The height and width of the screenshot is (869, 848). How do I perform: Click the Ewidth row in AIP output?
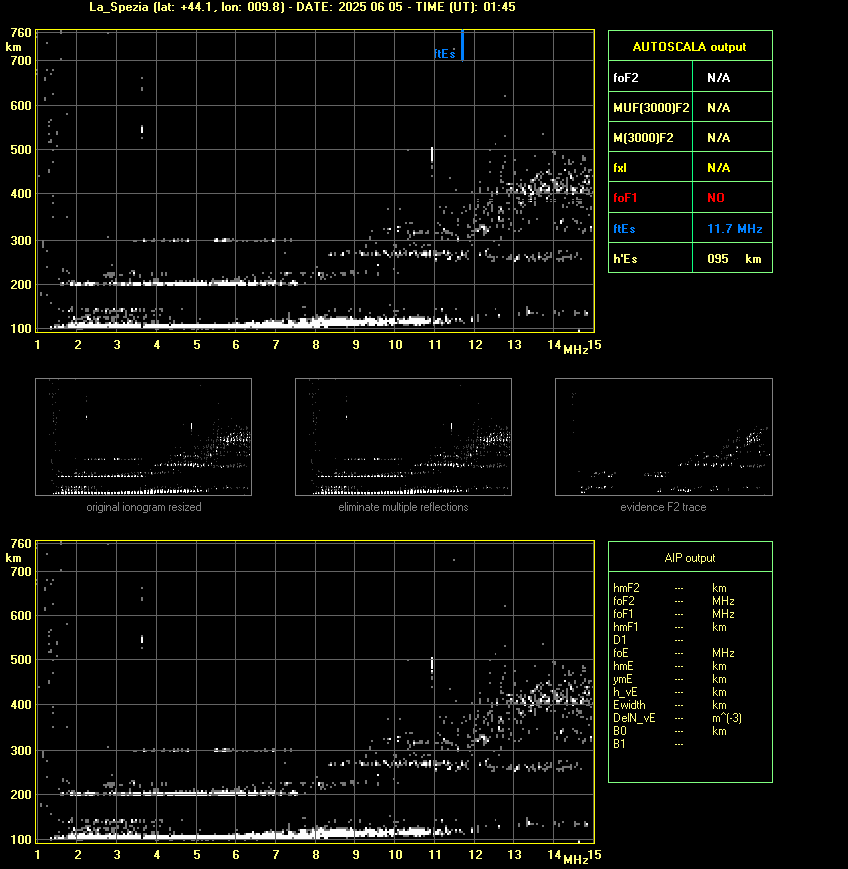coord(670,705)
